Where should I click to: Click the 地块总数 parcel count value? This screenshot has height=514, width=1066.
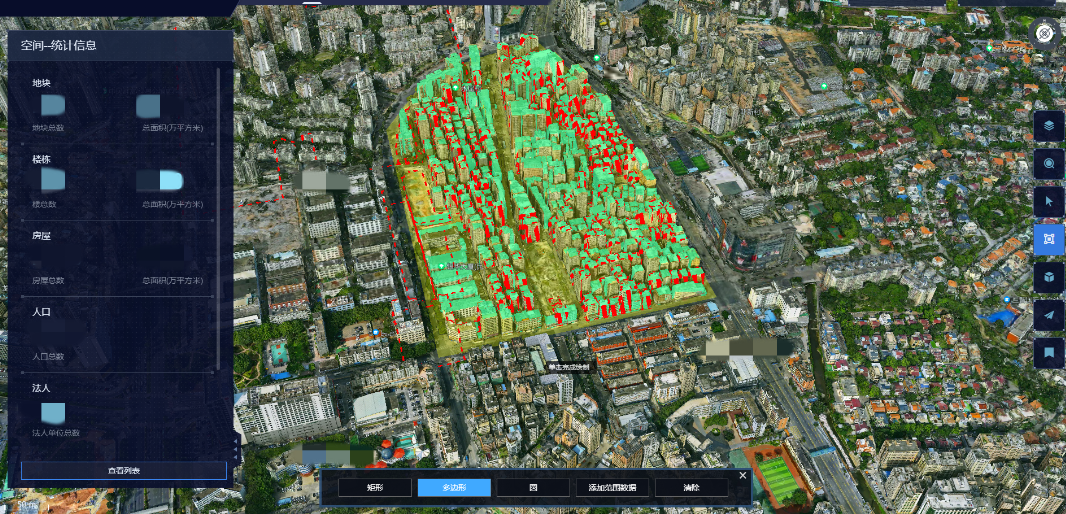(x=52, y=104)
